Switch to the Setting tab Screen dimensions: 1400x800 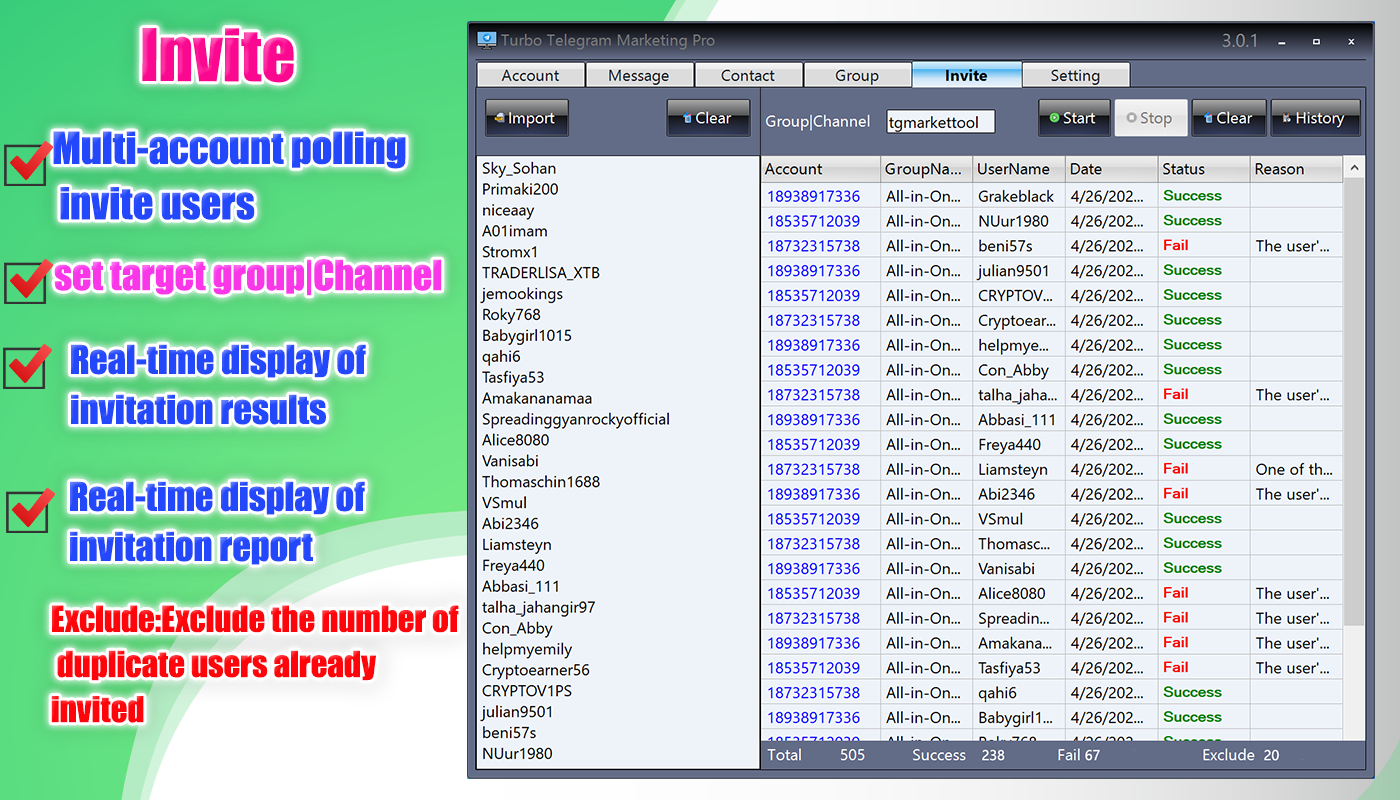click(1075, 75)
